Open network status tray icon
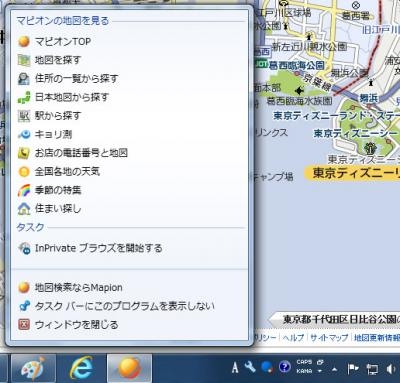The height and width of the screenshot is (383, 400). click(372, 369)
